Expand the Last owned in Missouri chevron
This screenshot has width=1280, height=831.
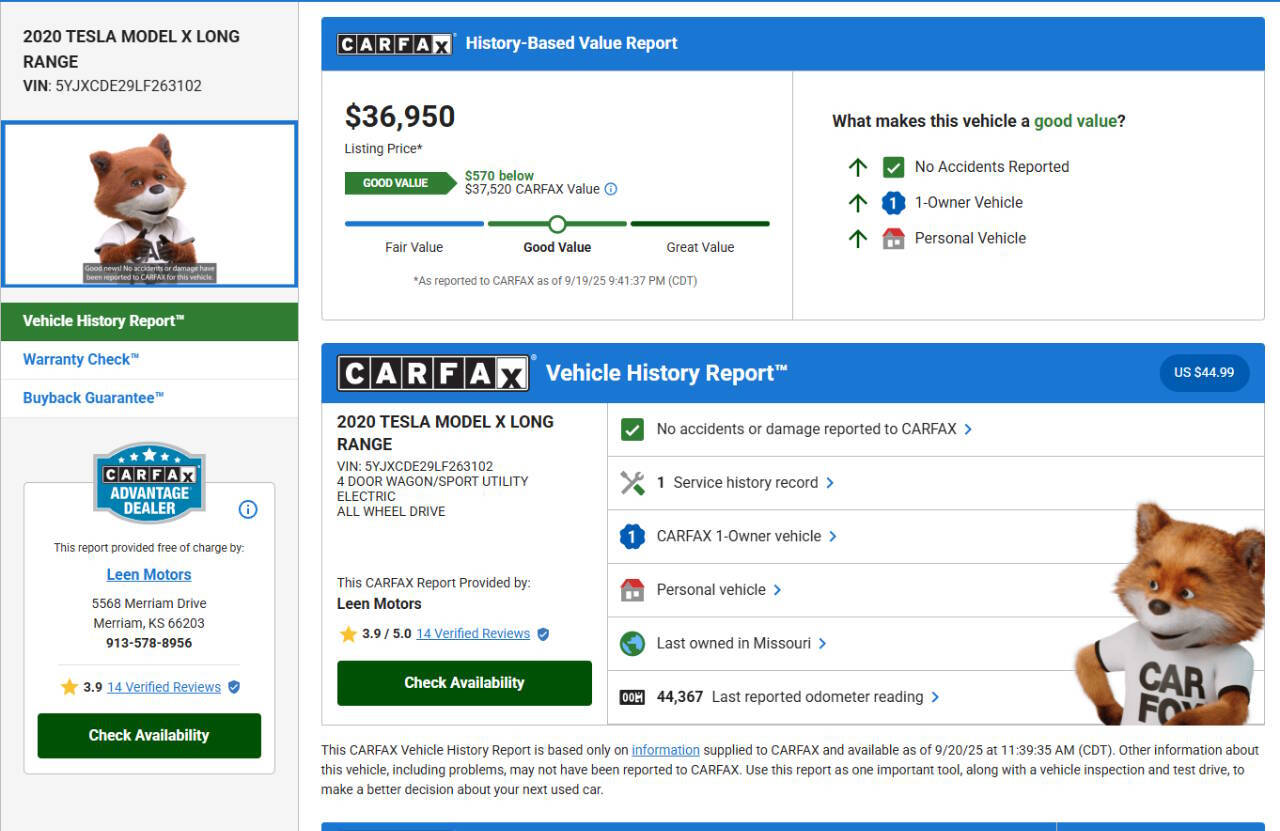tap(822, 644)
